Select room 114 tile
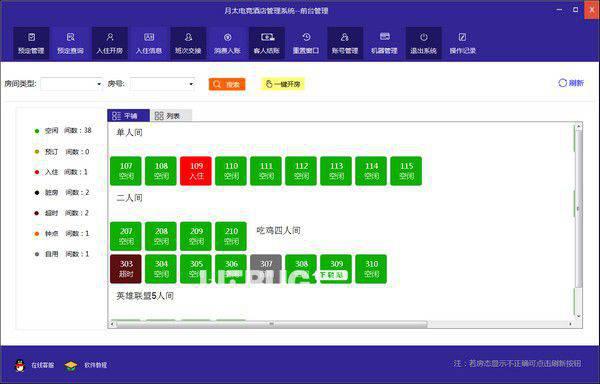Viewport: 600px width, 384px height. tap(371, 171)
